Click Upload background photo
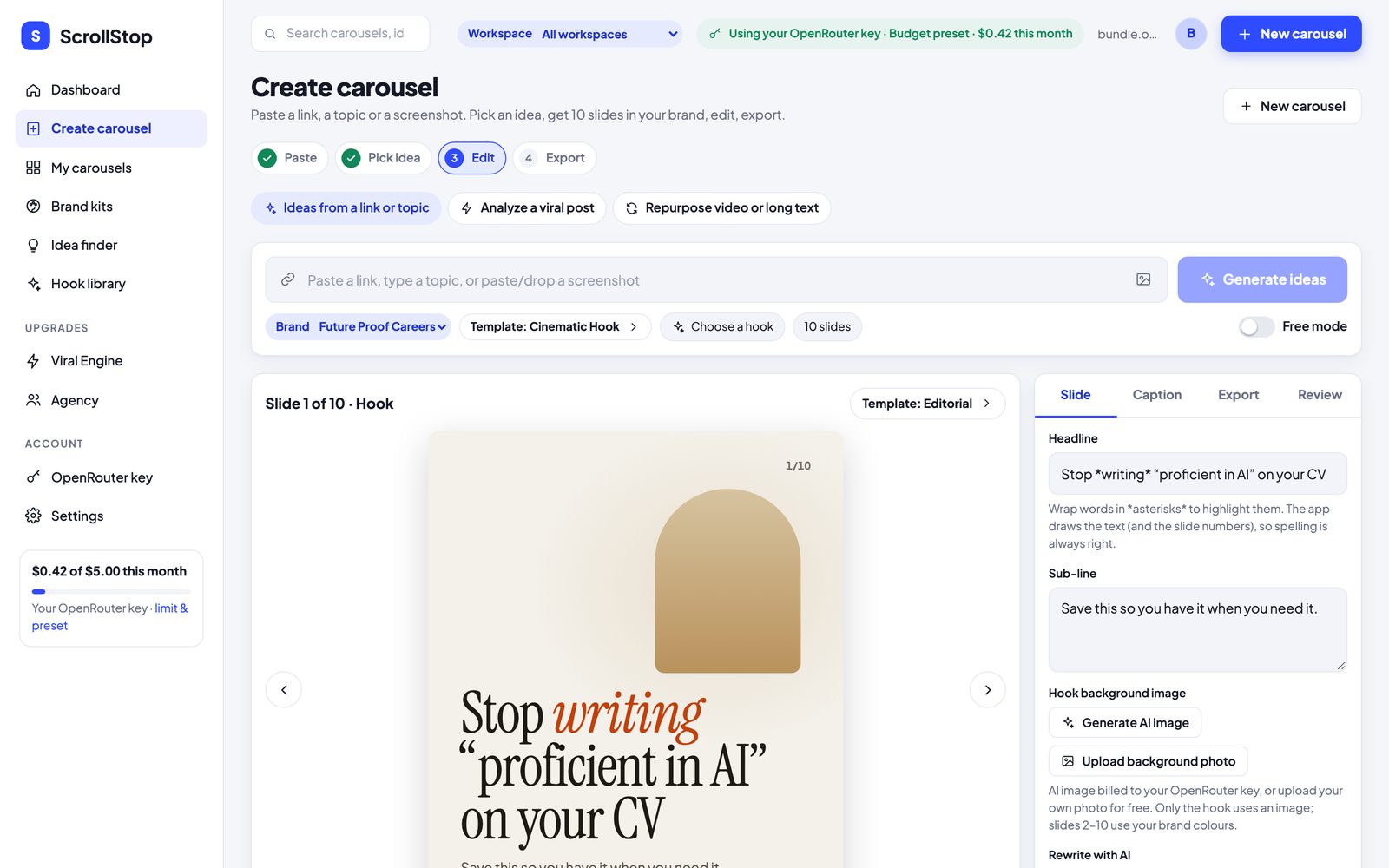The width and height of the screenshot is (1389, 868). [1148, 761]
